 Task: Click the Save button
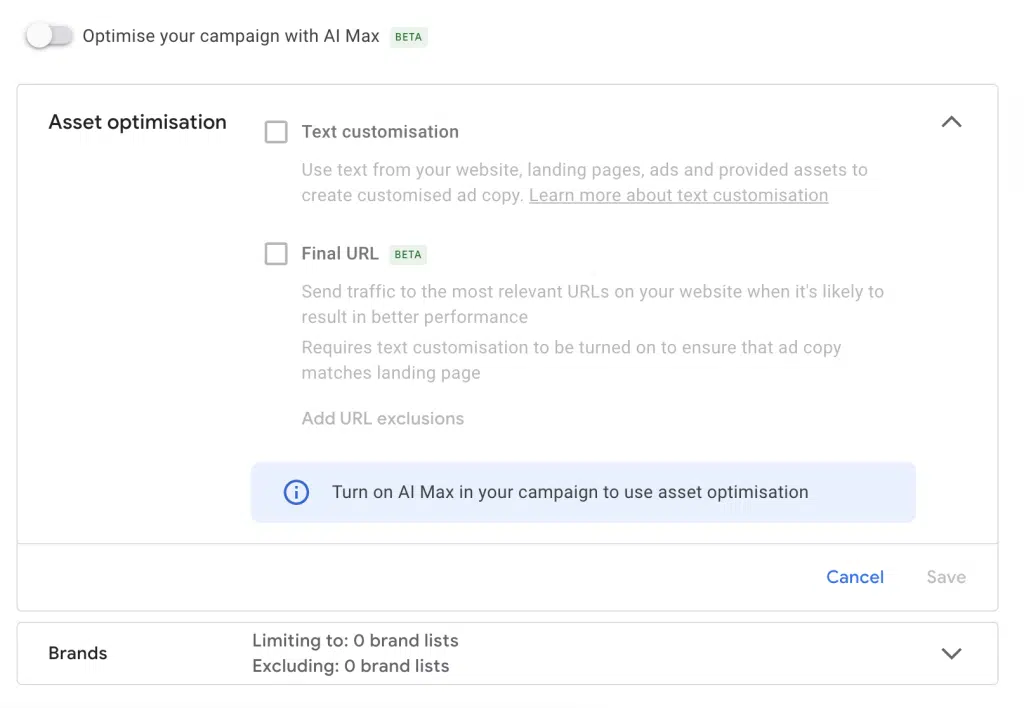946,577
